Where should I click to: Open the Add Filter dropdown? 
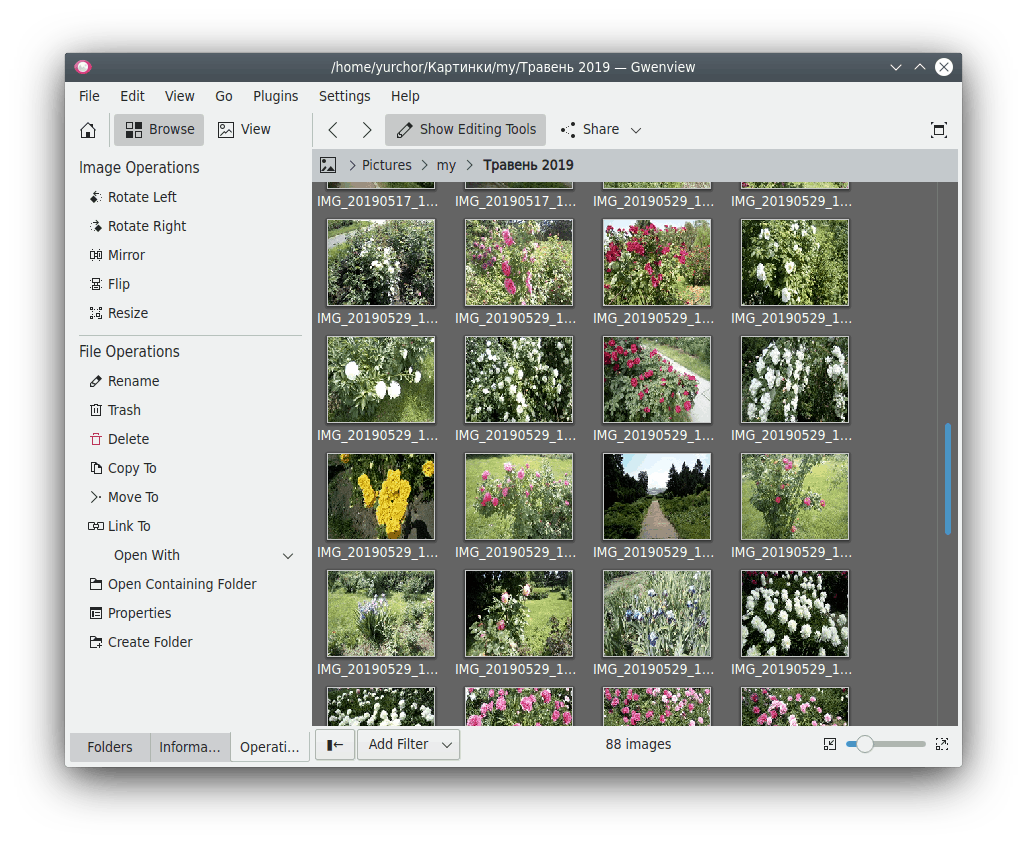(x=408, y=745)
